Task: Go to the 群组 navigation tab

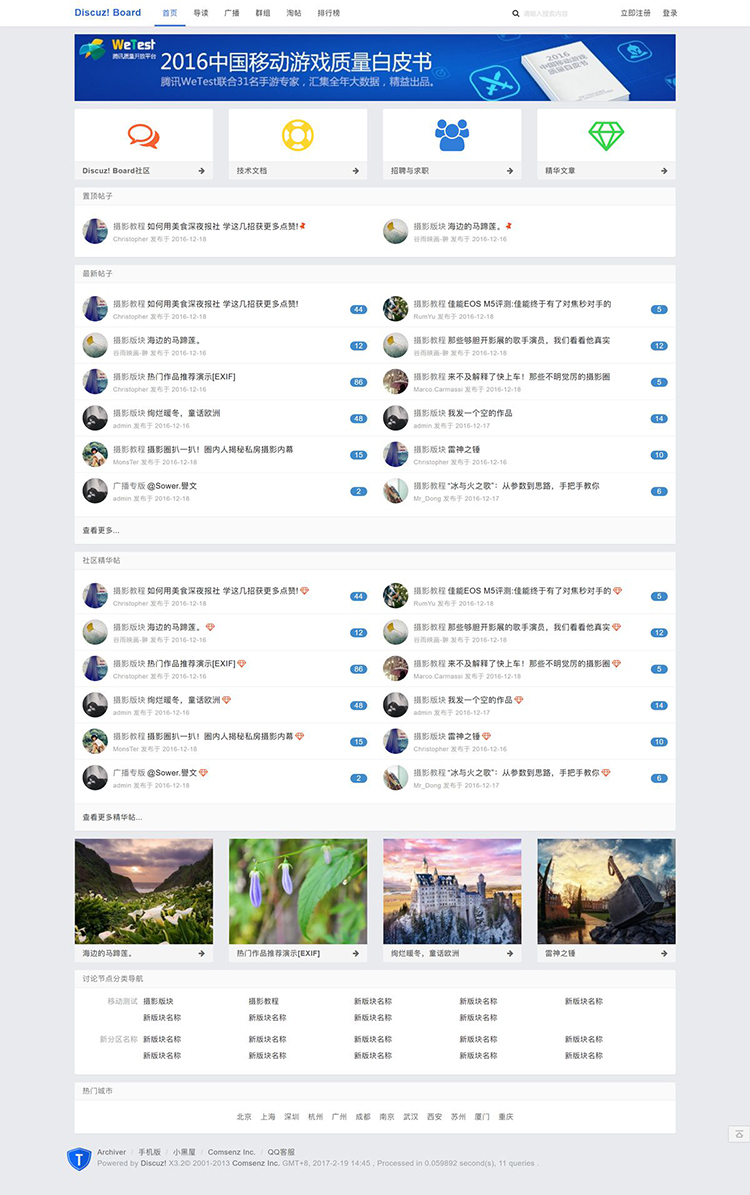Action: point(263,13)
